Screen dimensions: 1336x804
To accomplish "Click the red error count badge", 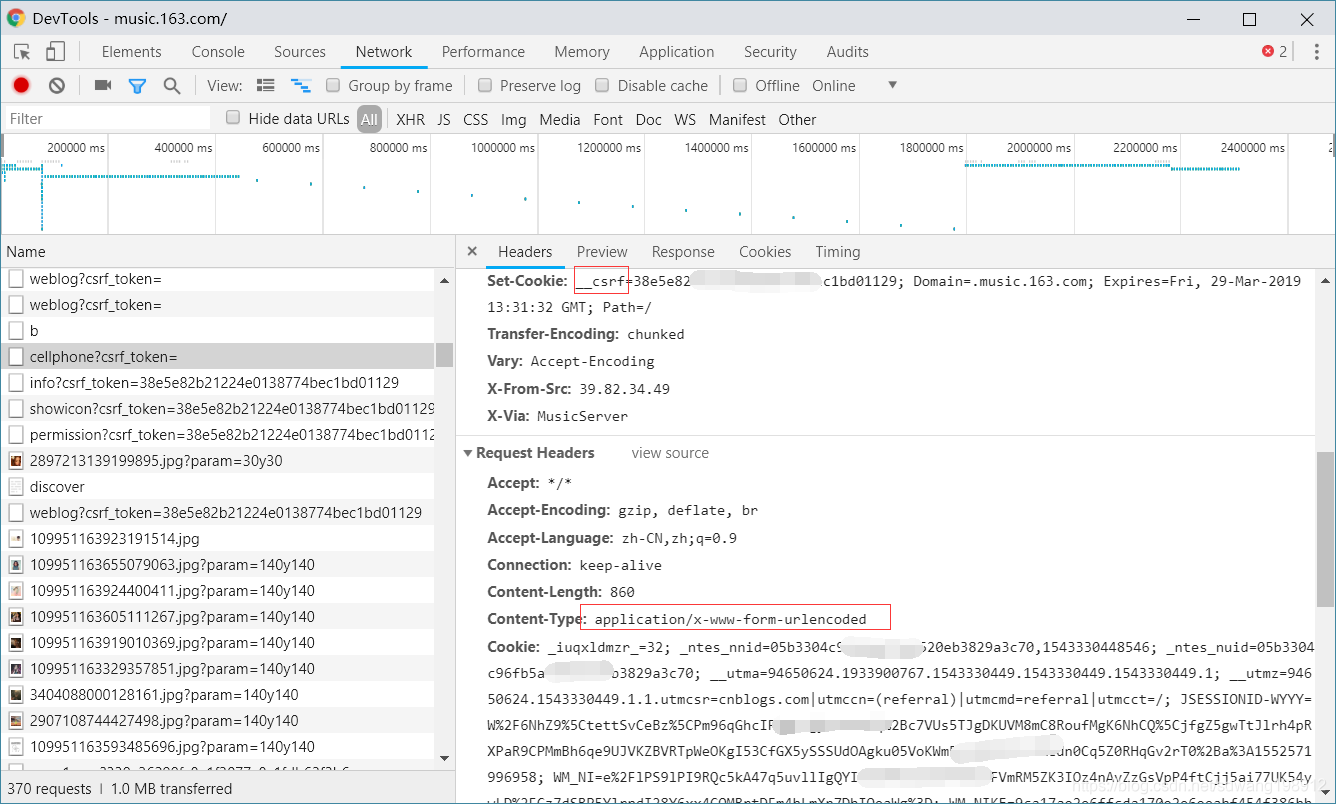I will coord(1275,52).
